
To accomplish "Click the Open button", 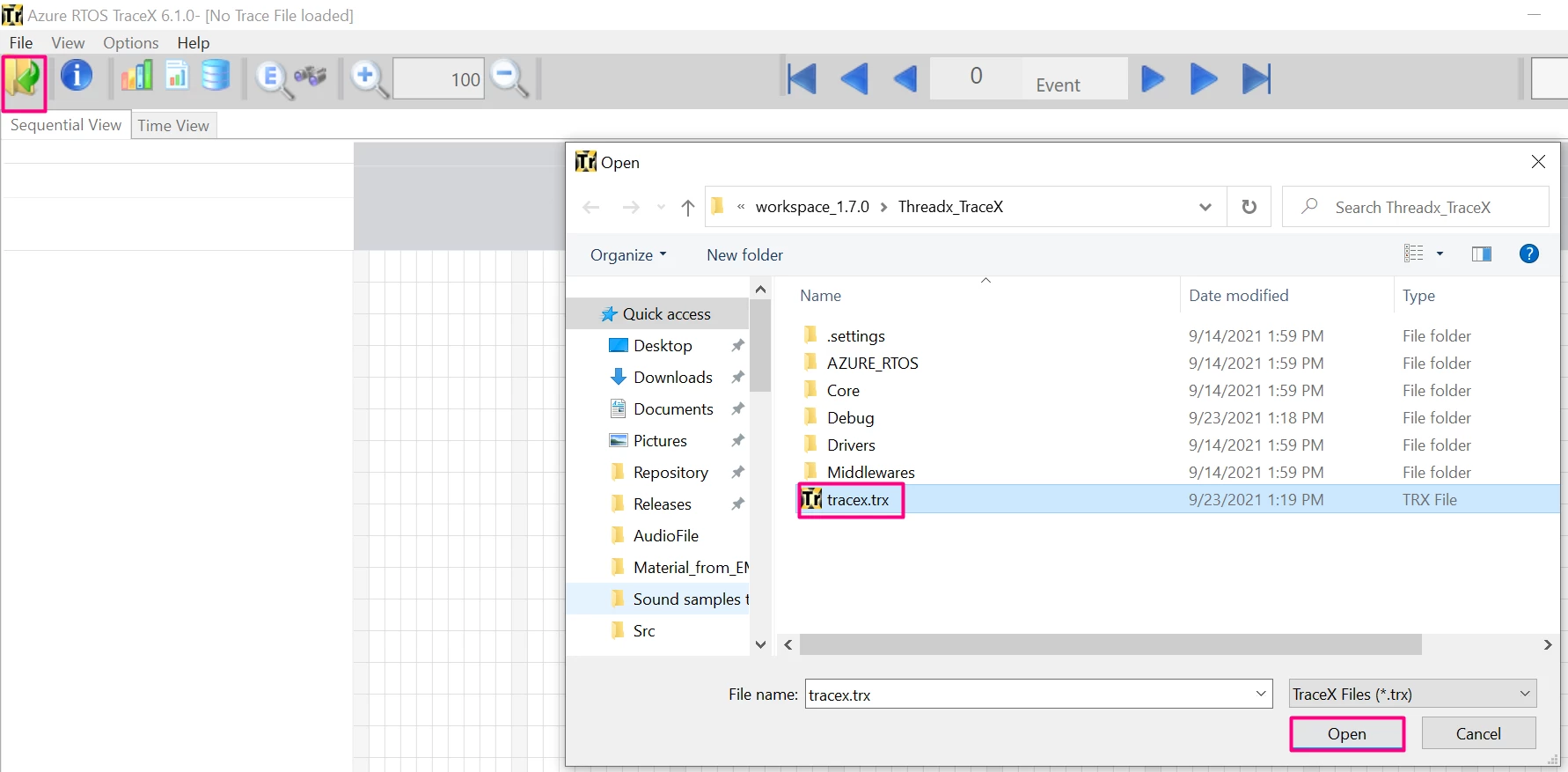I will [x=1347, y=734].
